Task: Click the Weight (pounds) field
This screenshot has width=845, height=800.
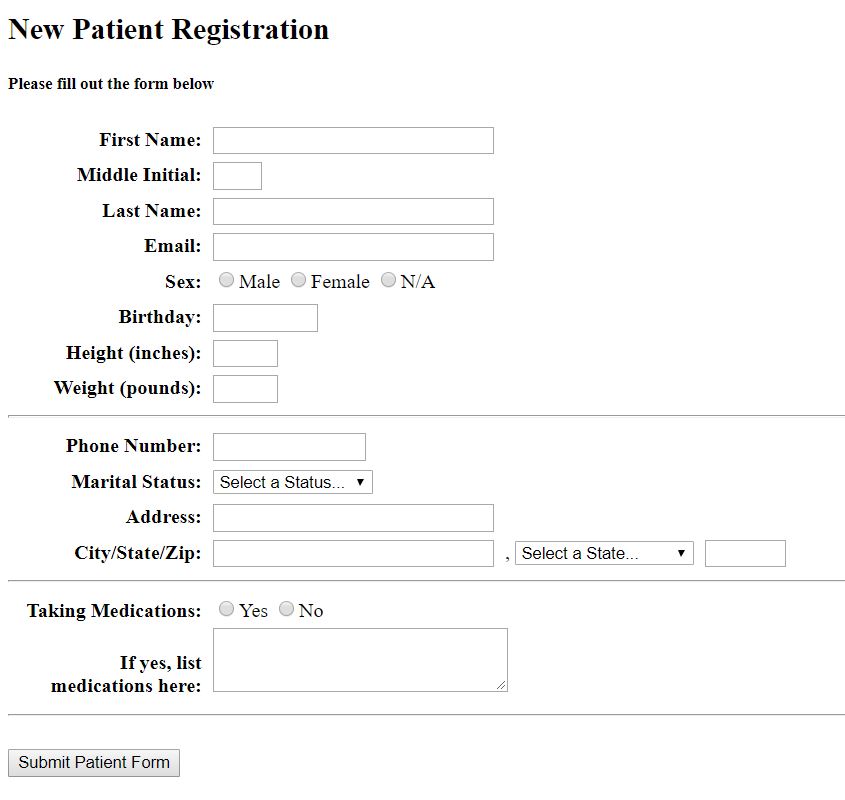Action: 246,389
